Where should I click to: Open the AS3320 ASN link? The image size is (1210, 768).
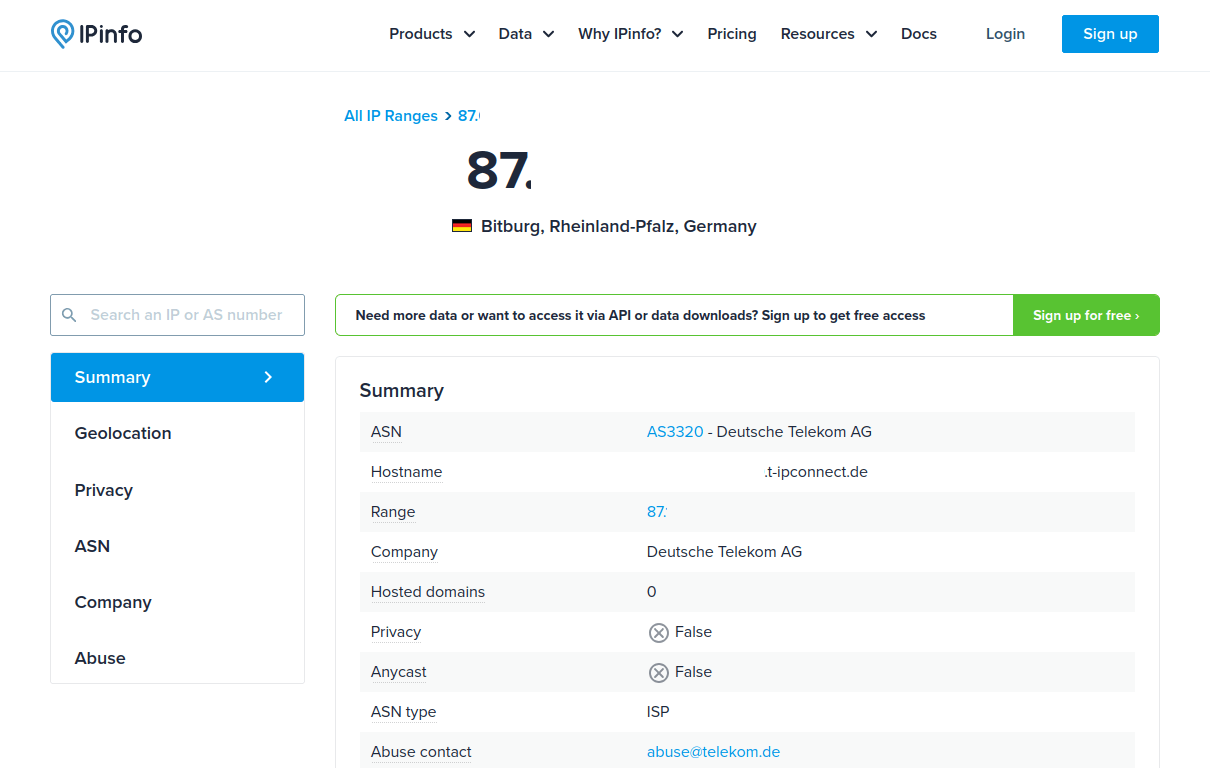pos(675,432)
